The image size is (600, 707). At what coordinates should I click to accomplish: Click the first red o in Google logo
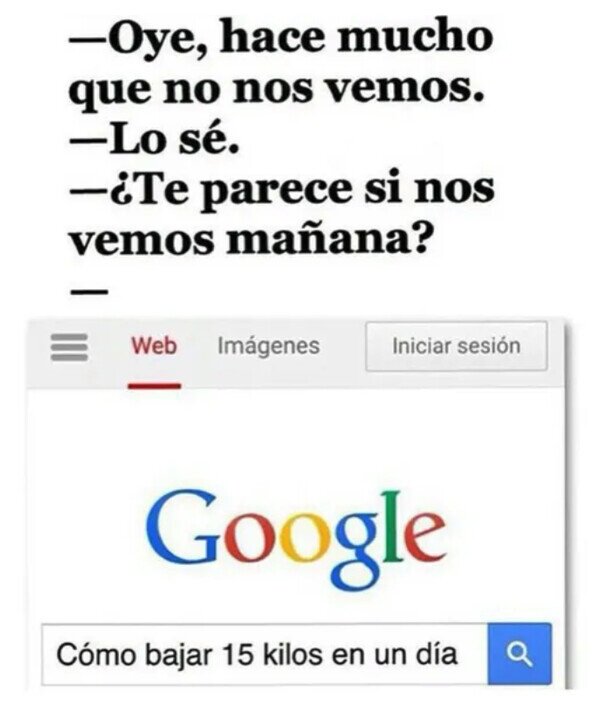coord(248,538)
